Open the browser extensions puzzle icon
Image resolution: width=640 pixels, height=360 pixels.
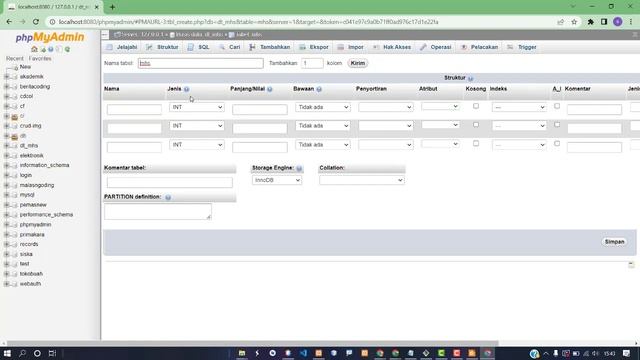[x=591, y=22]
